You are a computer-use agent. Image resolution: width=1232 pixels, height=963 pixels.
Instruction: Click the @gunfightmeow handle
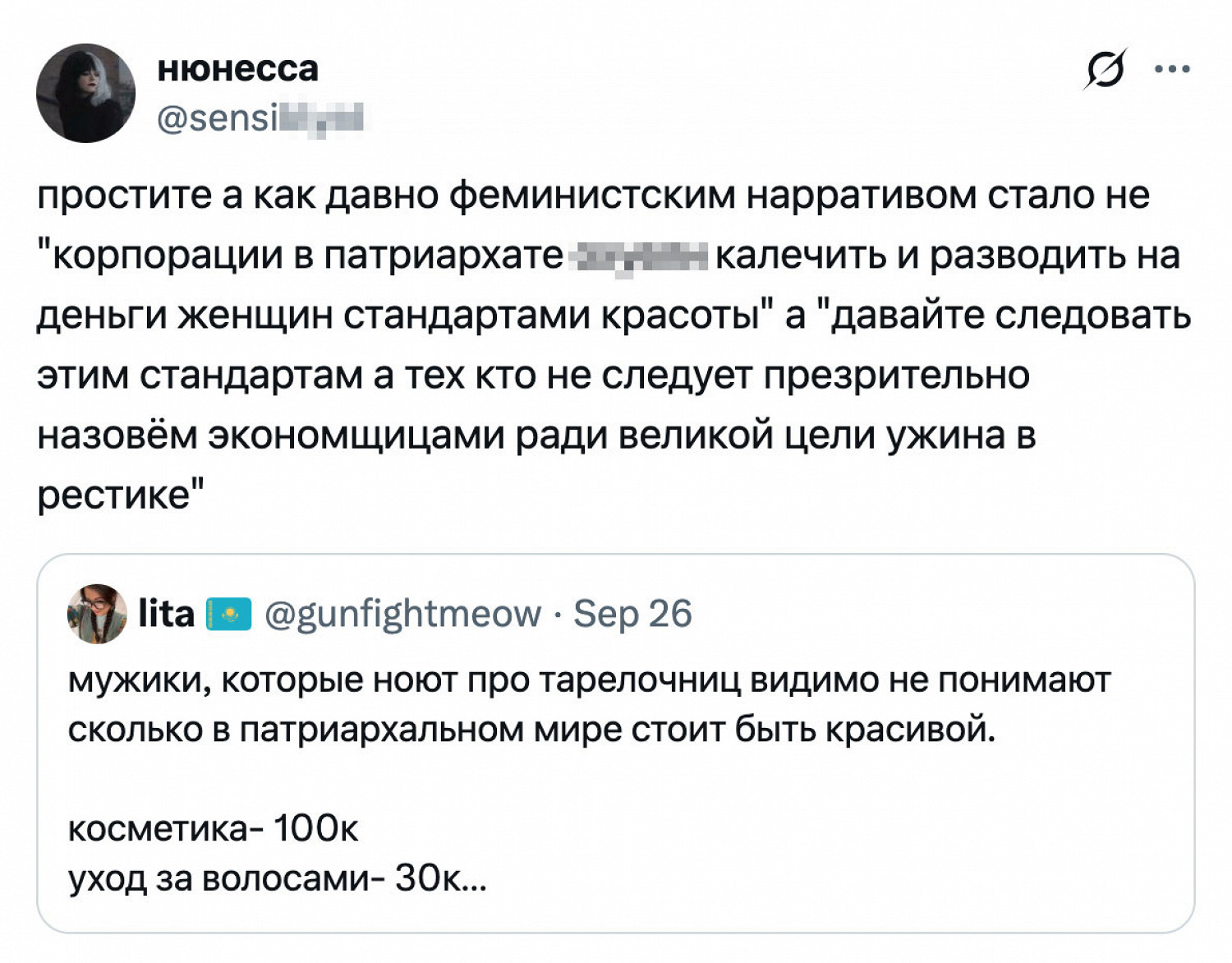(x=402, y=614)
